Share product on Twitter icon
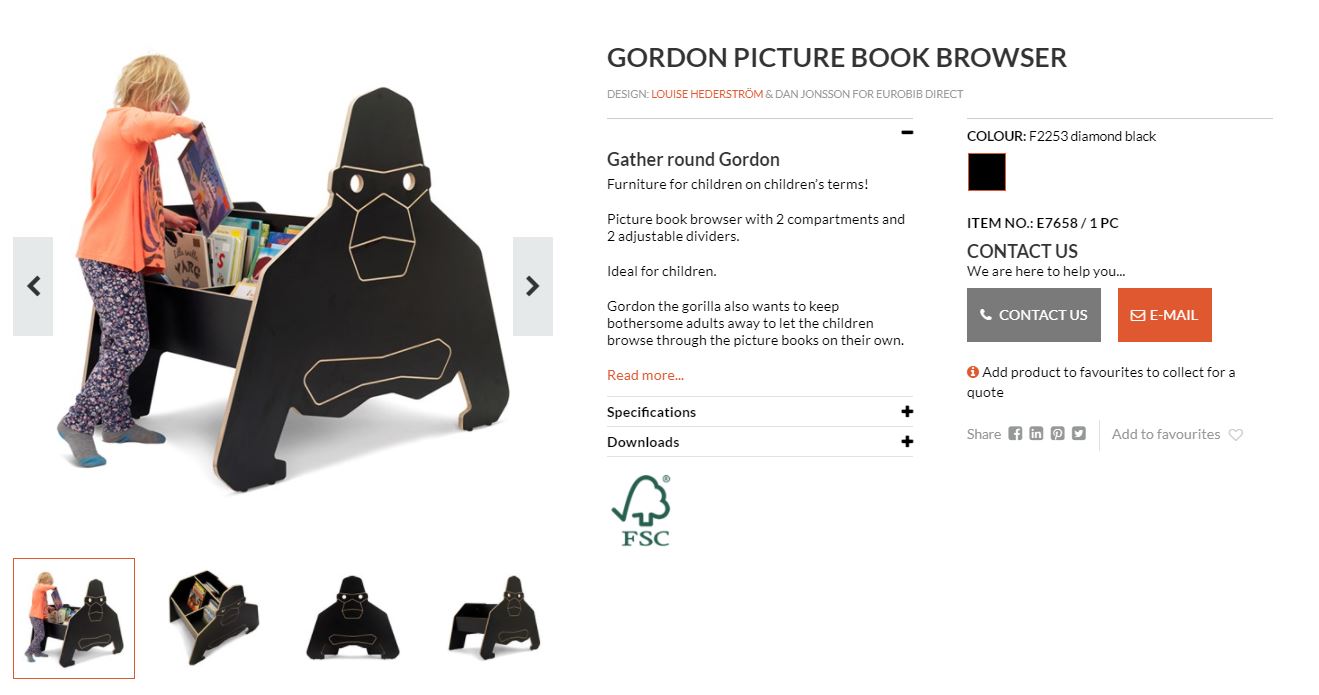This screenshot has width=1319, height=695. pos(1078,434)
